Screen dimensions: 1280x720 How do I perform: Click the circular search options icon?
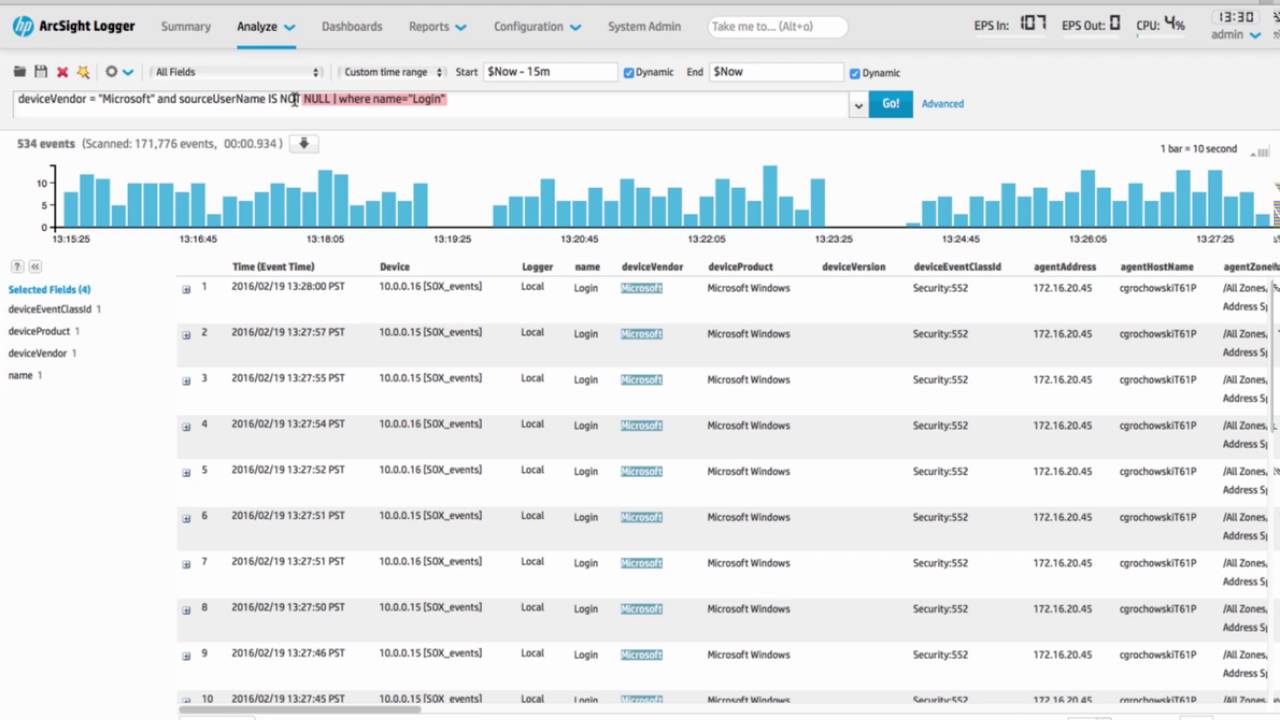pos(111,72)
